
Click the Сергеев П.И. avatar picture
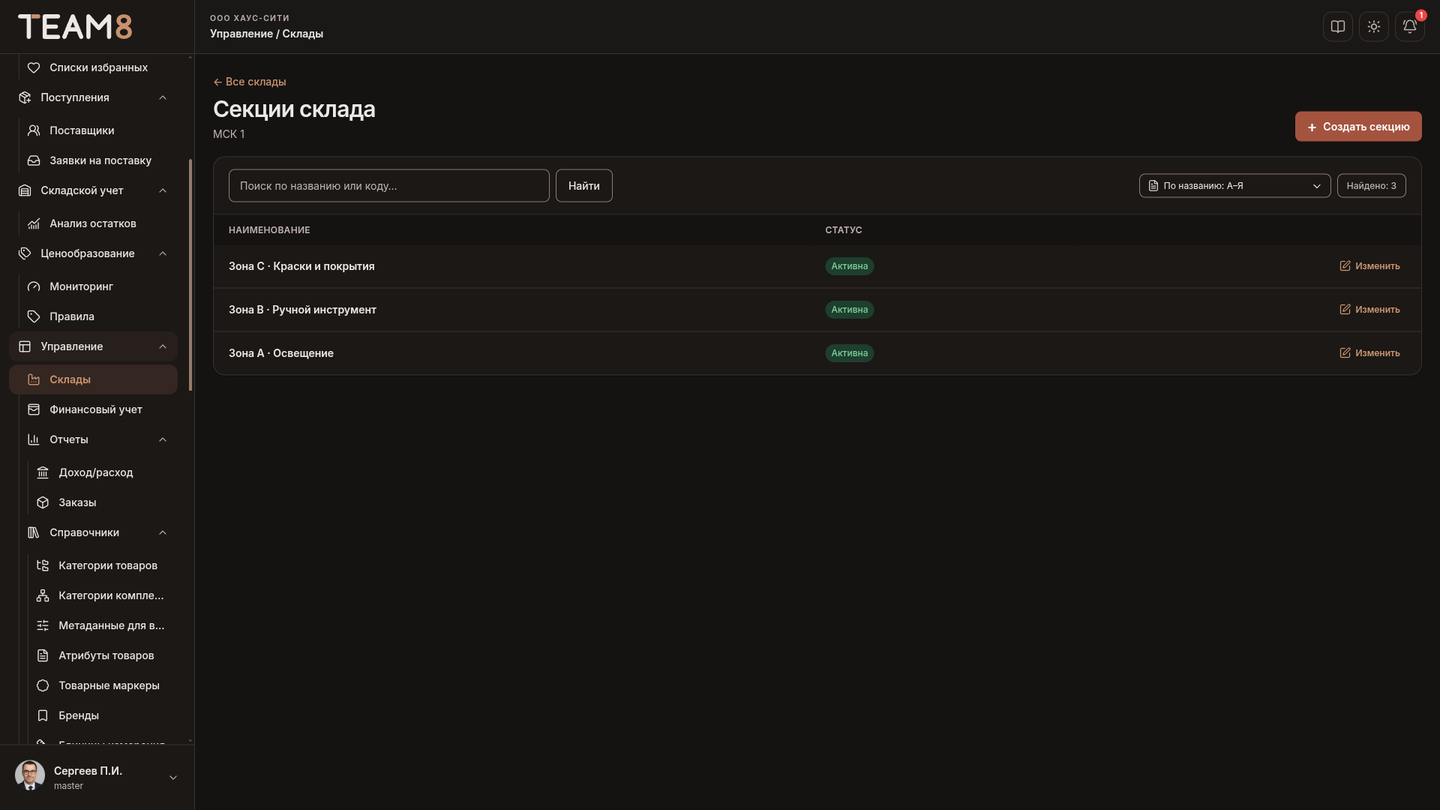click(x=30, y=776)
